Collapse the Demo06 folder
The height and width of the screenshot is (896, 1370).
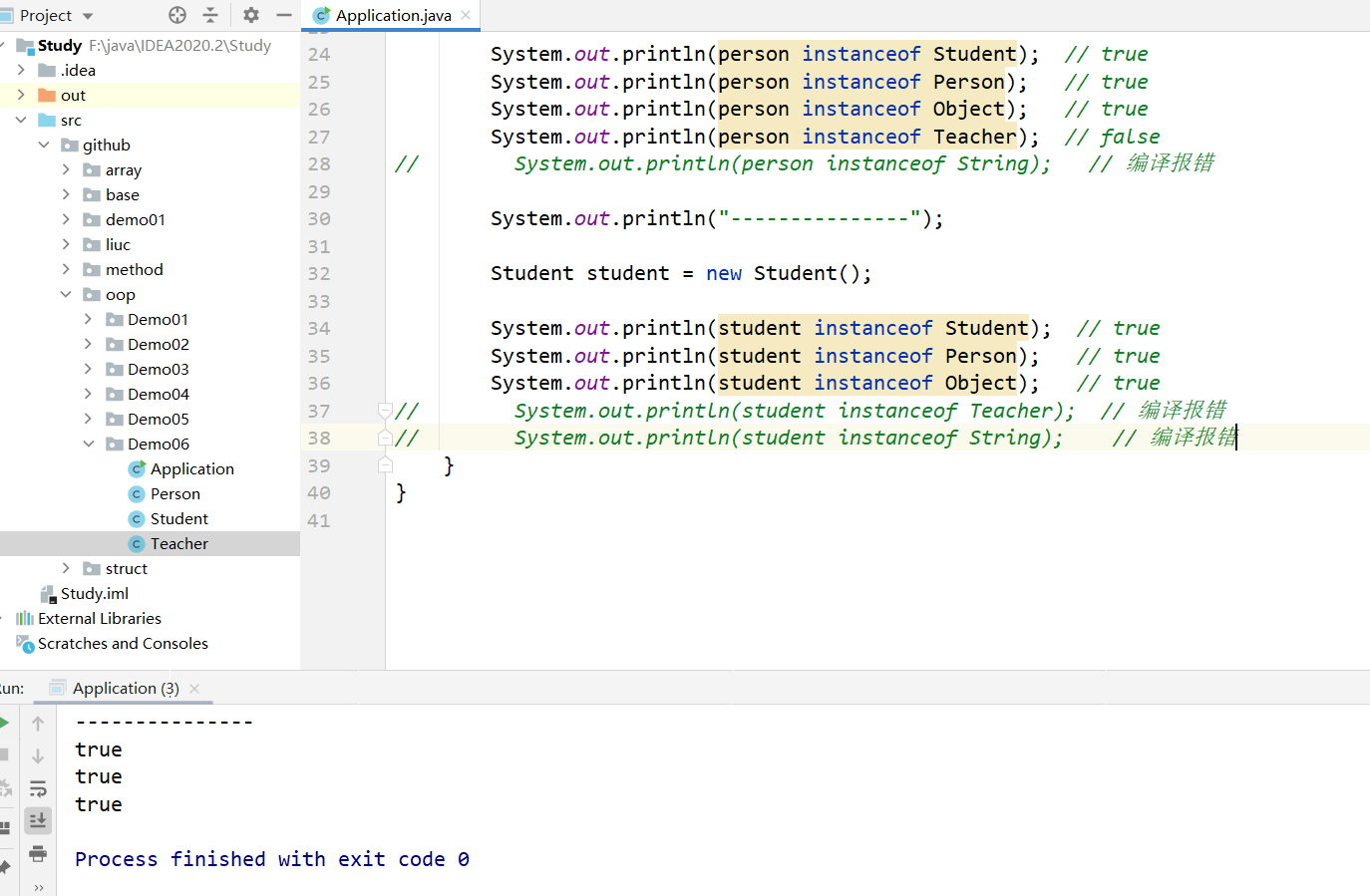[x=89, y=445]
